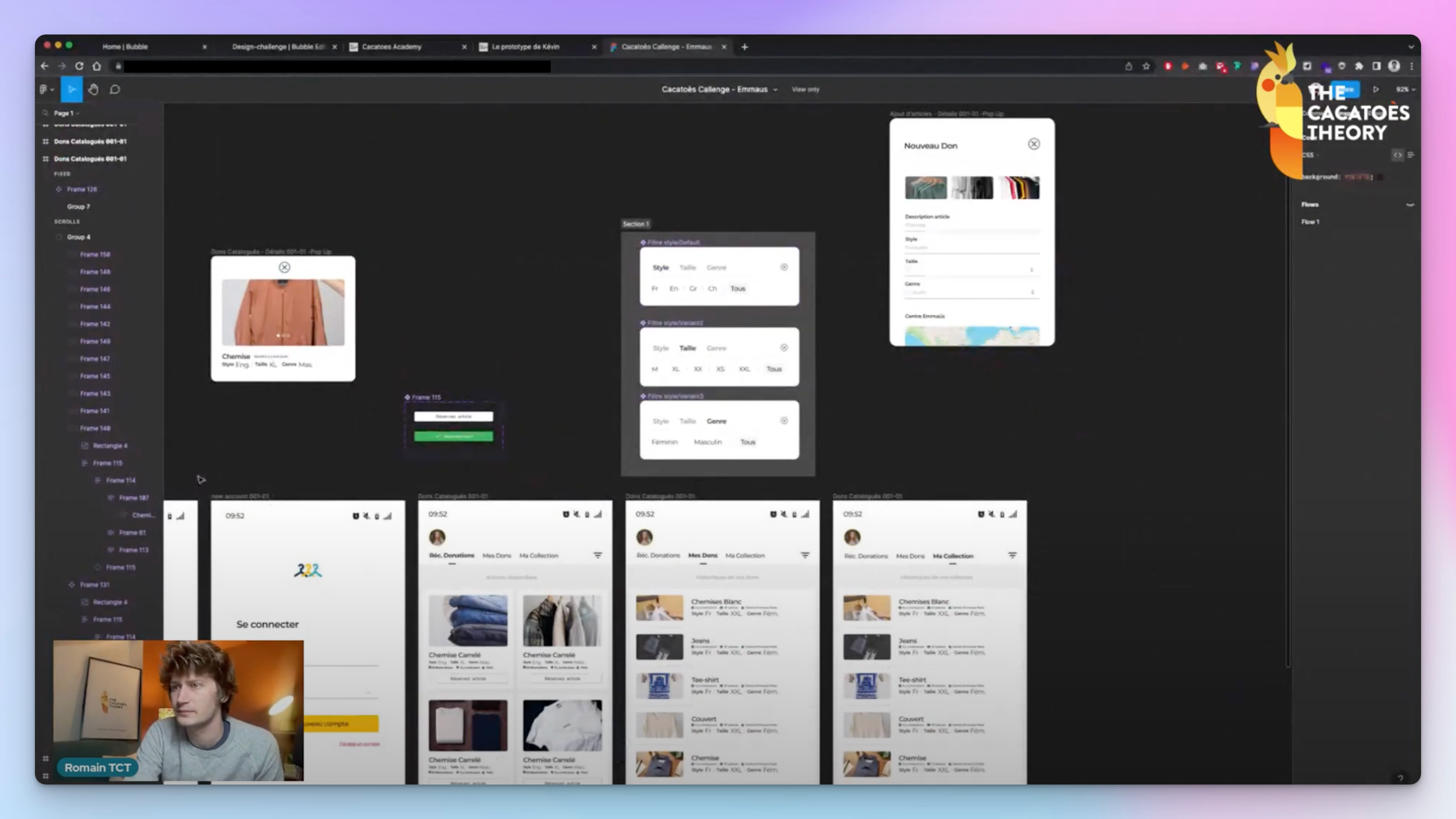Click the Present play icon
The width and height of the screenshot is (1456, 819).
click(x=1376, y=89)
